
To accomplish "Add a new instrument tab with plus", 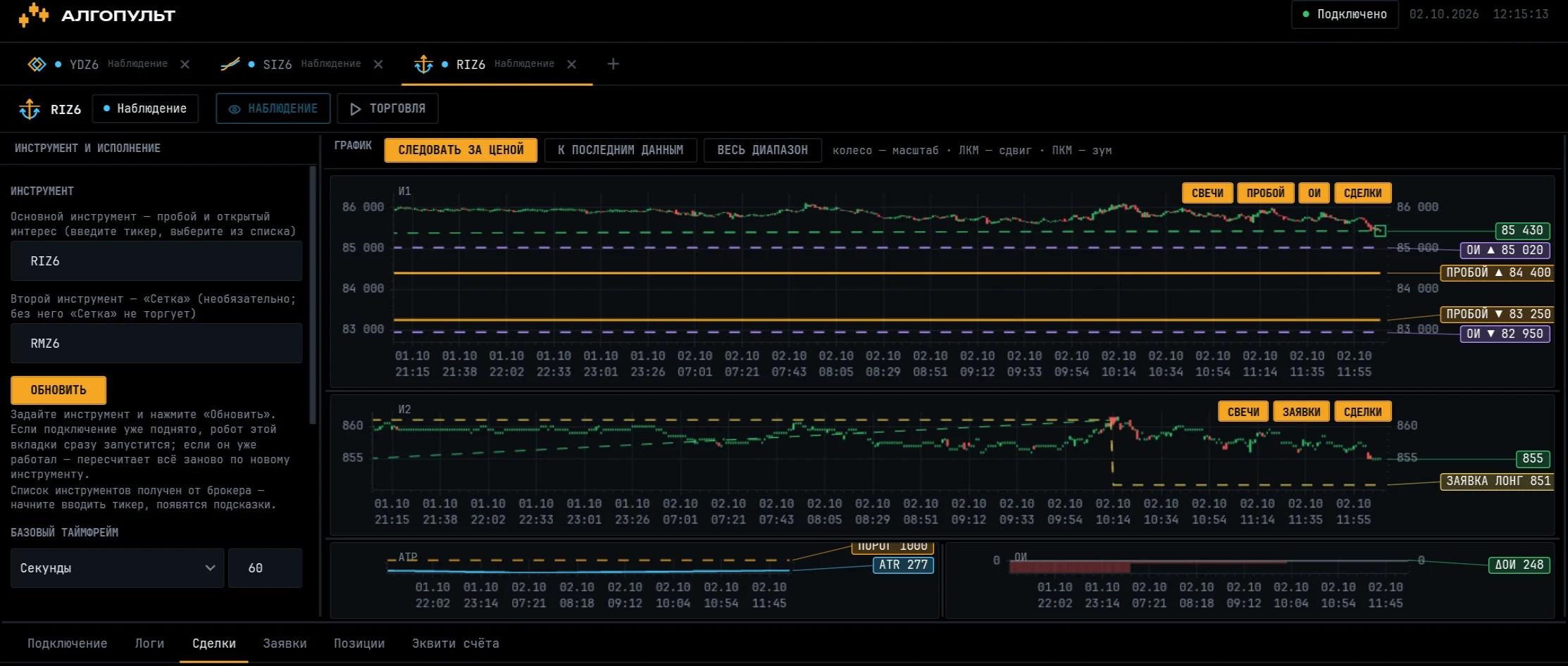I will (x=613, y=64).
